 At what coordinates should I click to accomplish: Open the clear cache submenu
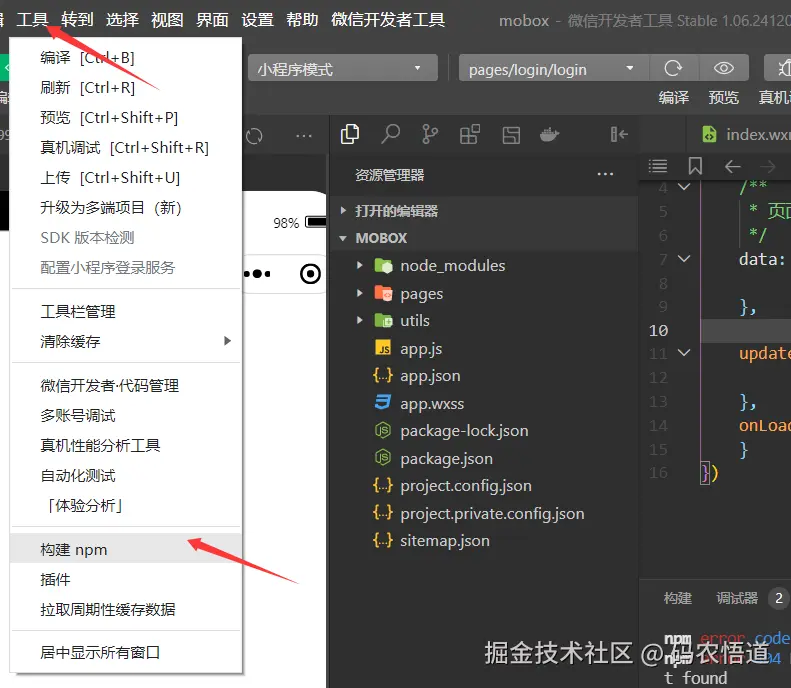(x=126, y=341)
